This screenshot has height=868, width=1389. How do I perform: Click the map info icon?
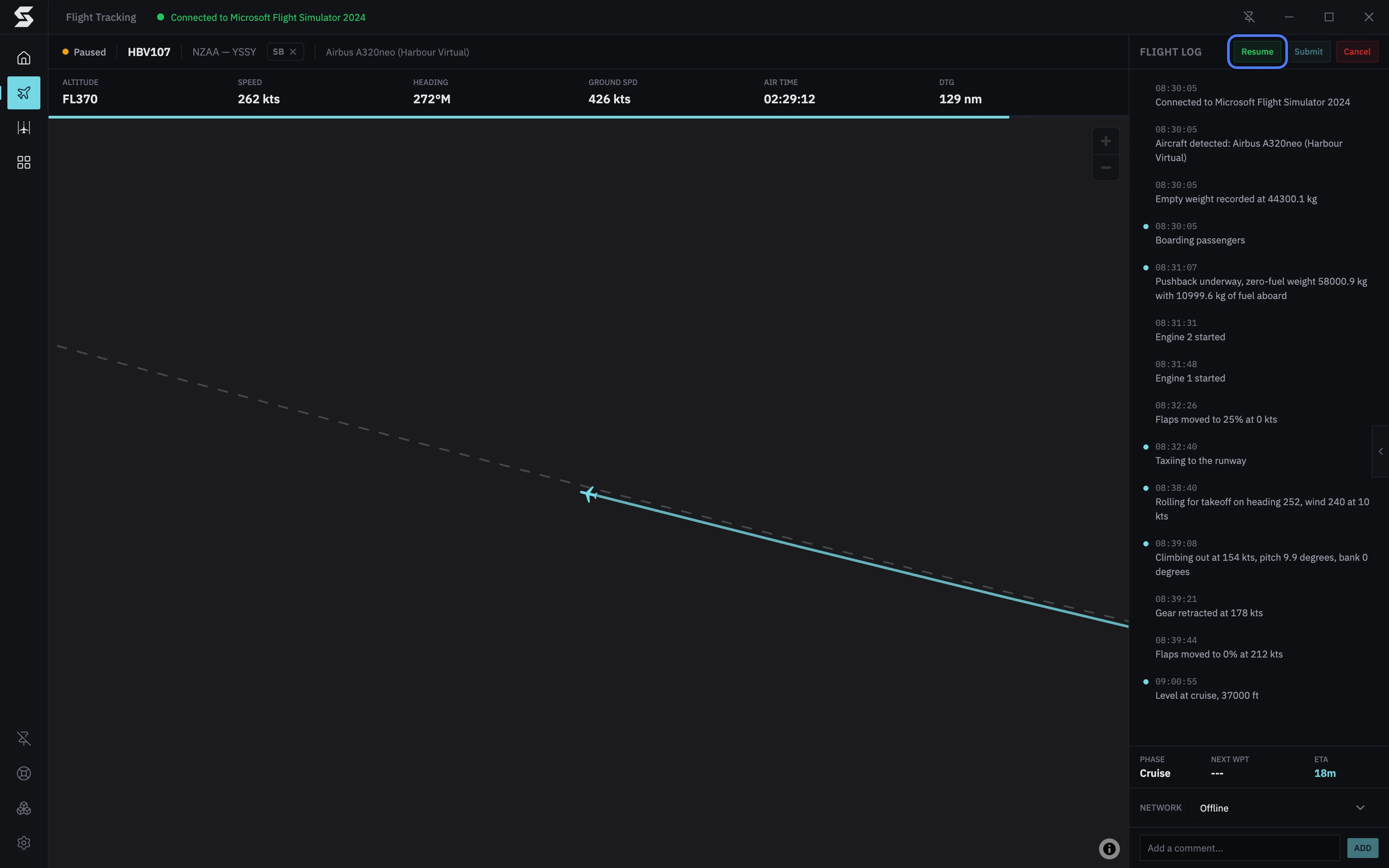[1109, 848]
